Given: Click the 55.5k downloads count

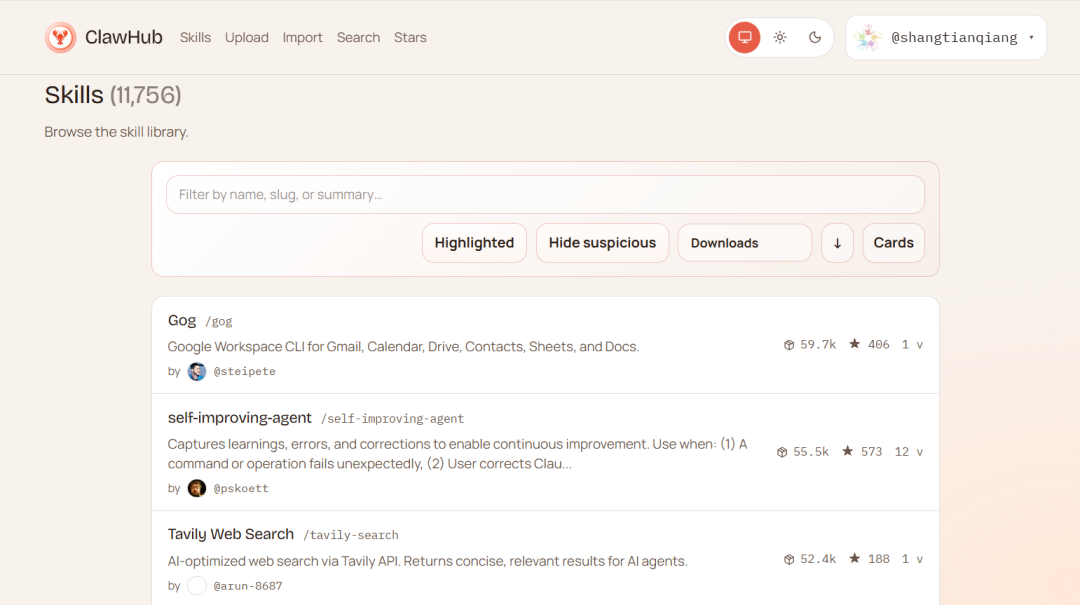Looking at the screenshot, I should pos(811,452).
